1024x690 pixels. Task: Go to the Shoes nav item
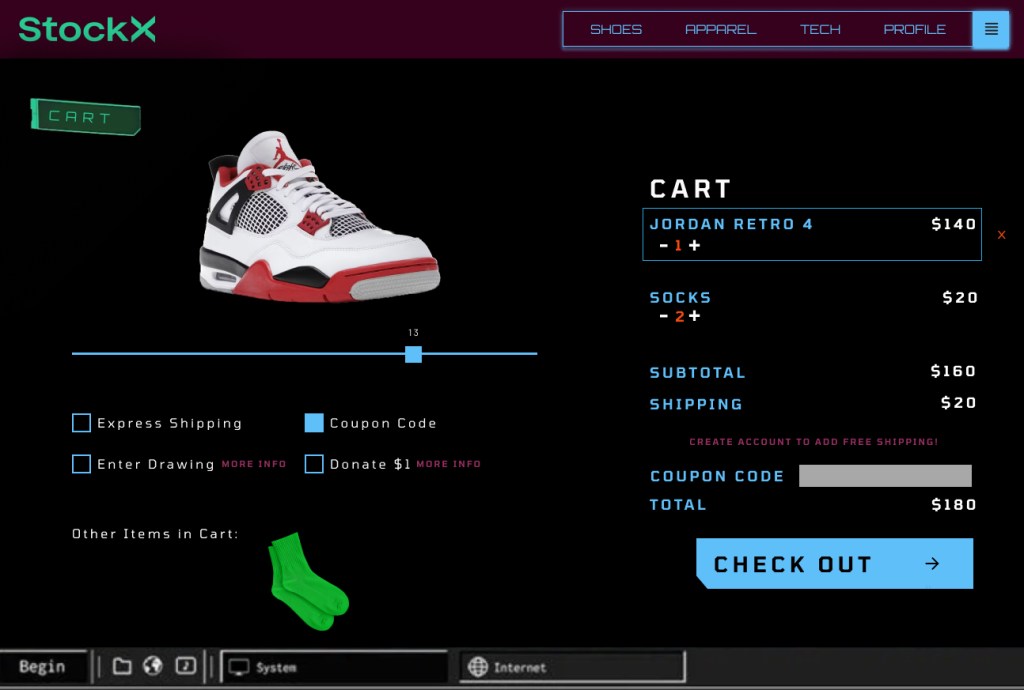tap(616, 29)
